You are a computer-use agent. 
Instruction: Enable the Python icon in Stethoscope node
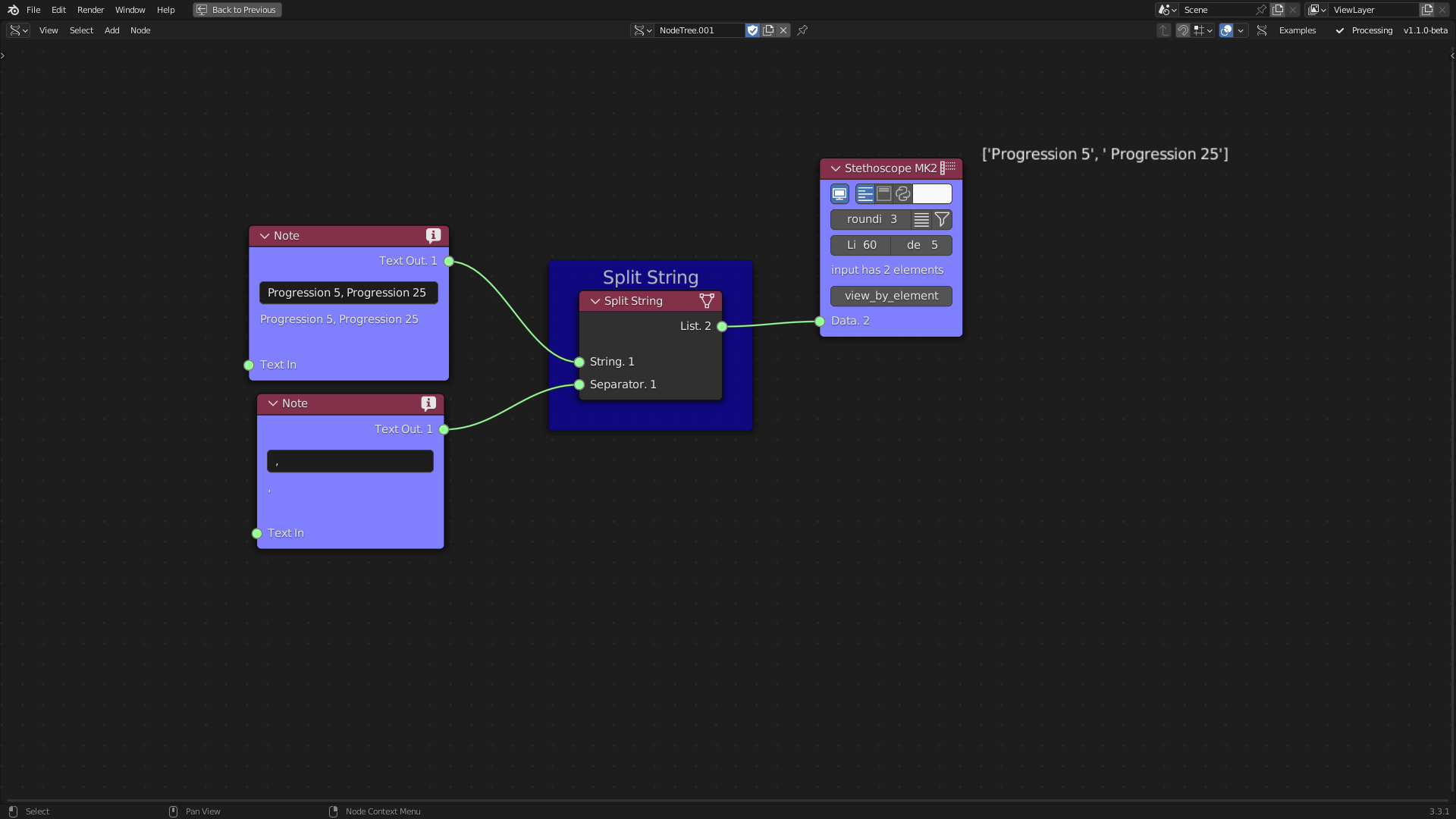pos(902,194)
